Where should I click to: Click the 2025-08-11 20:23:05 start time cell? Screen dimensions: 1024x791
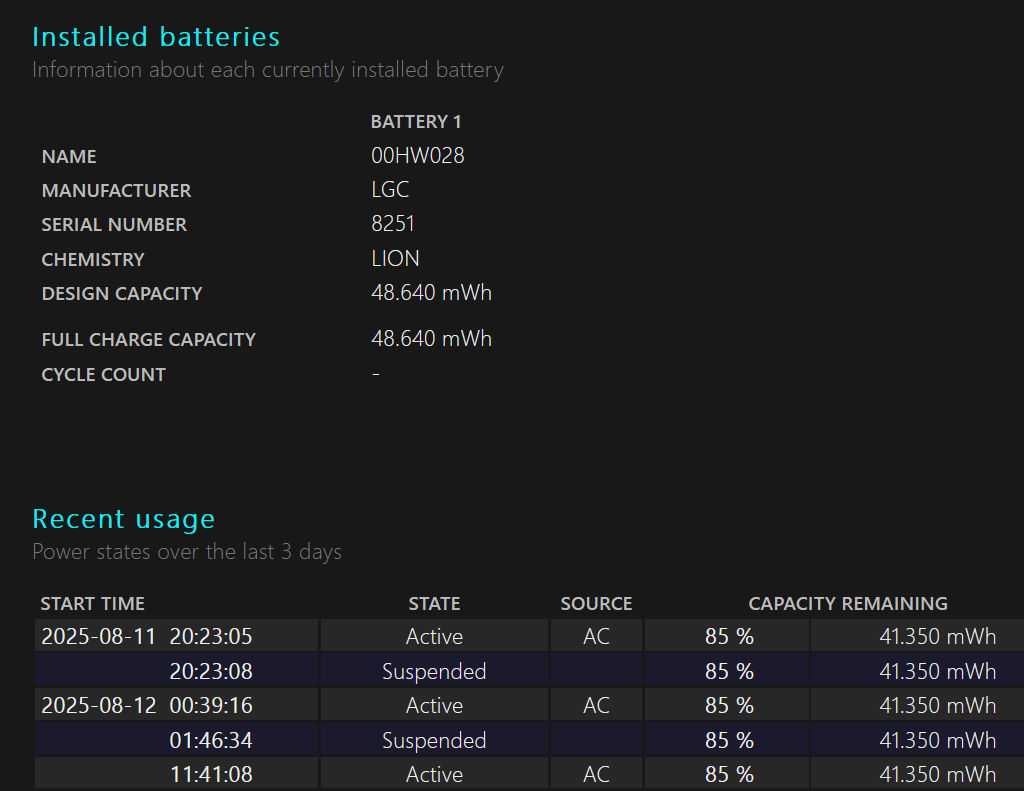pyautogui.click(x=147, y=637)
